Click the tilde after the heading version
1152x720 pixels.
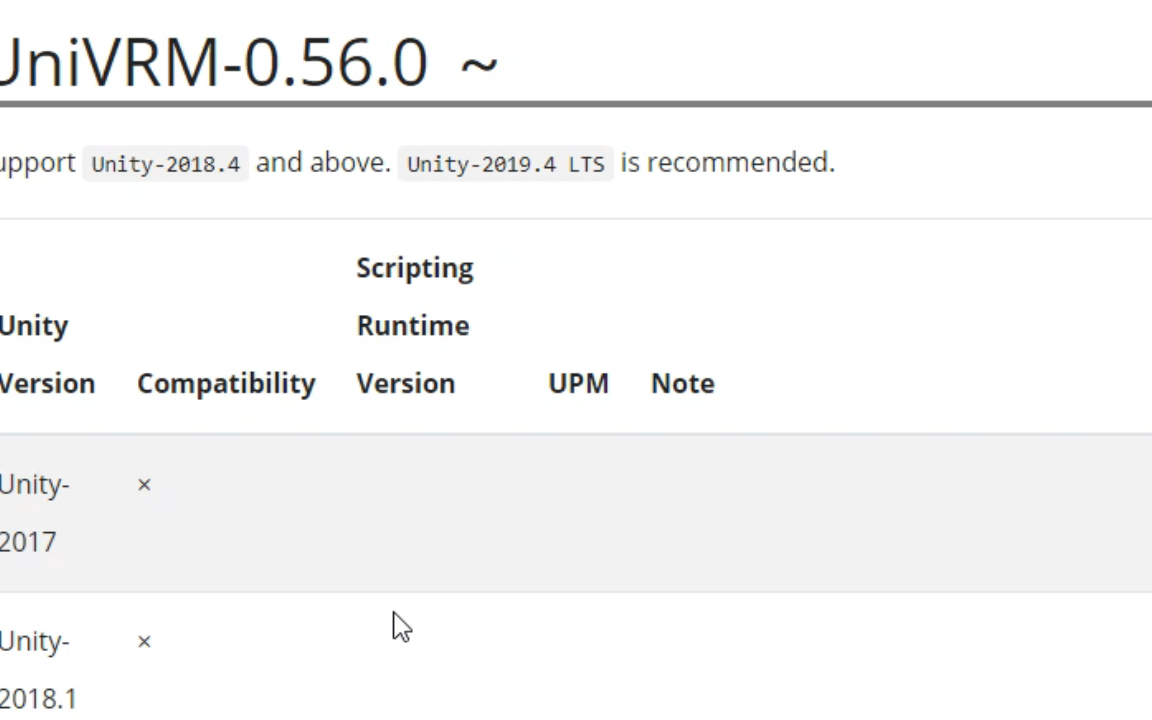coord(479,66)
